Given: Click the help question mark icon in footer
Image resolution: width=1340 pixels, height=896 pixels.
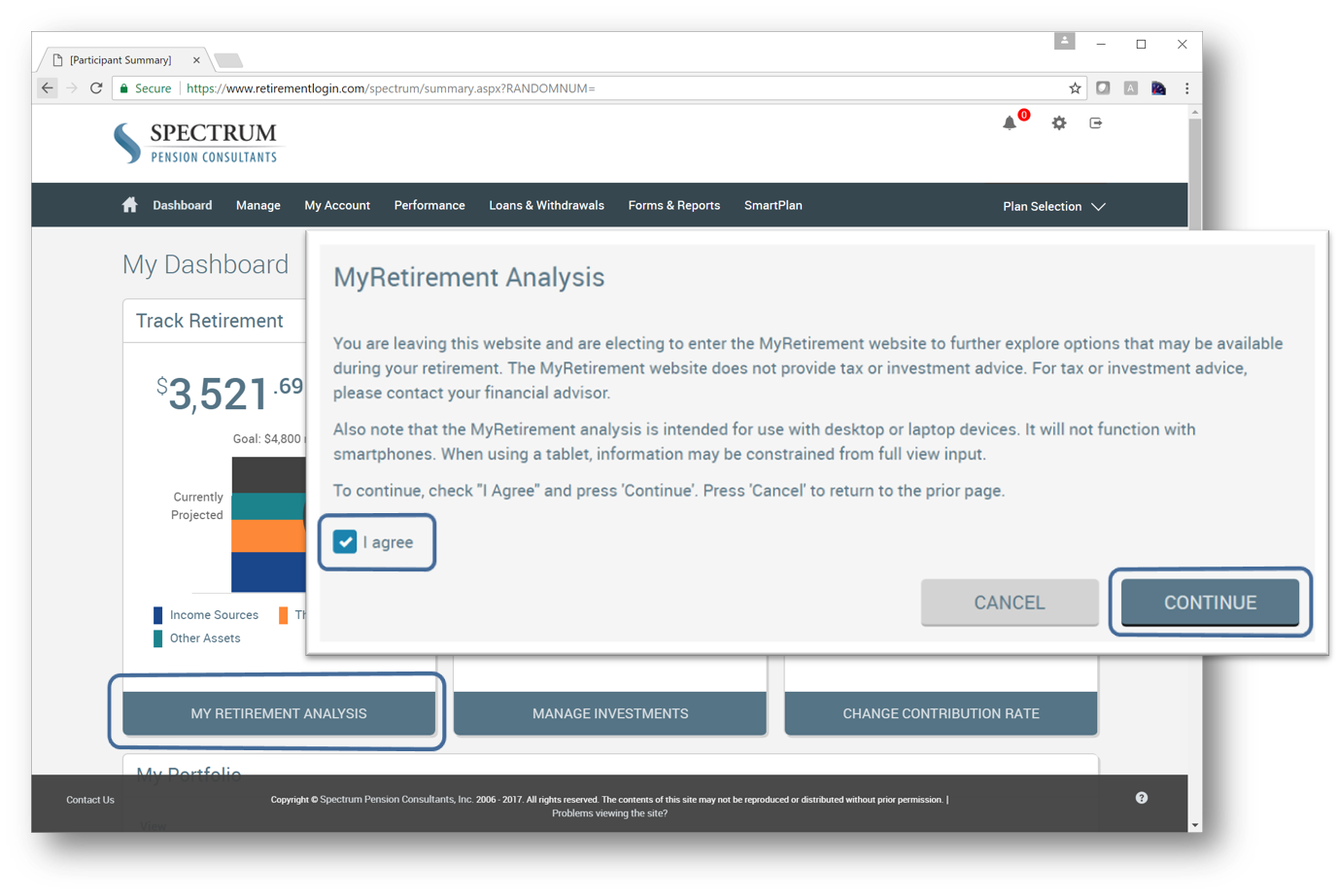Looking at the screenshot, I should (x=1142, y=798).
